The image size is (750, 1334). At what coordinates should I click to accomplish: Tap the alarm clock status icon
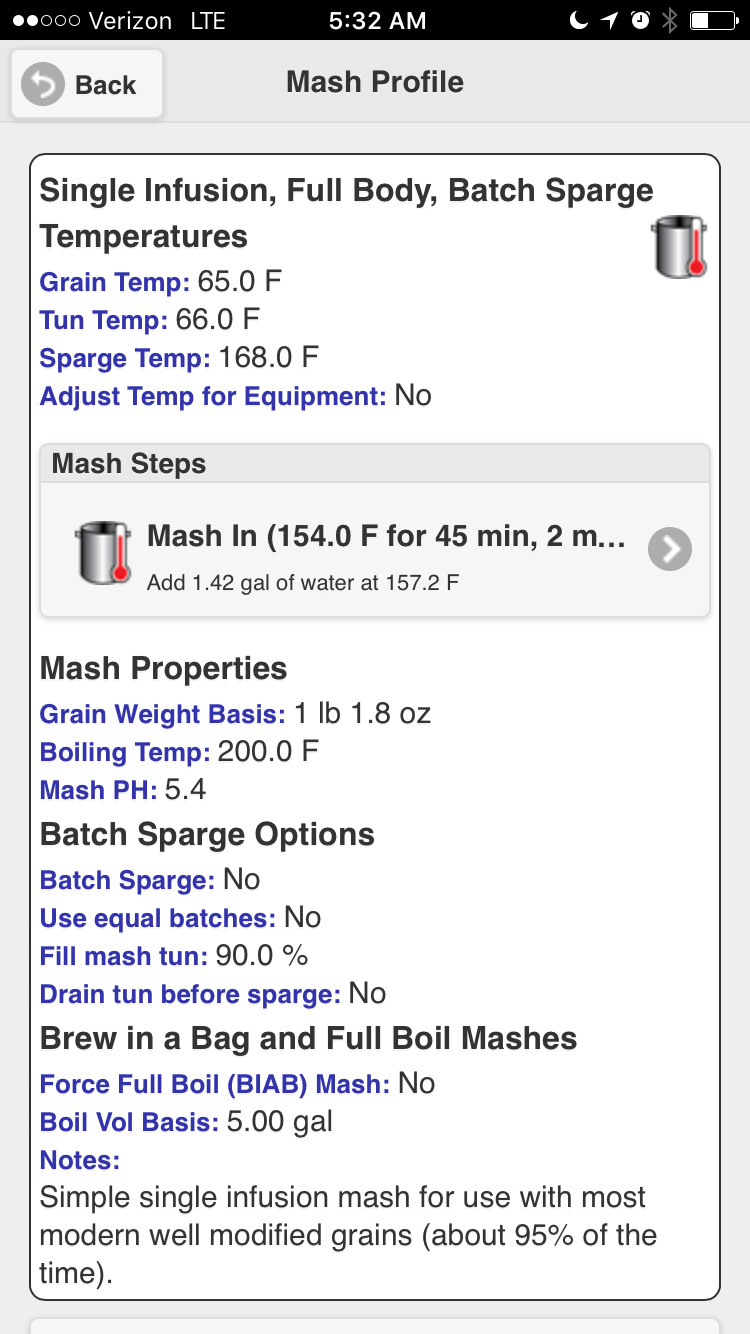point(640,20)
